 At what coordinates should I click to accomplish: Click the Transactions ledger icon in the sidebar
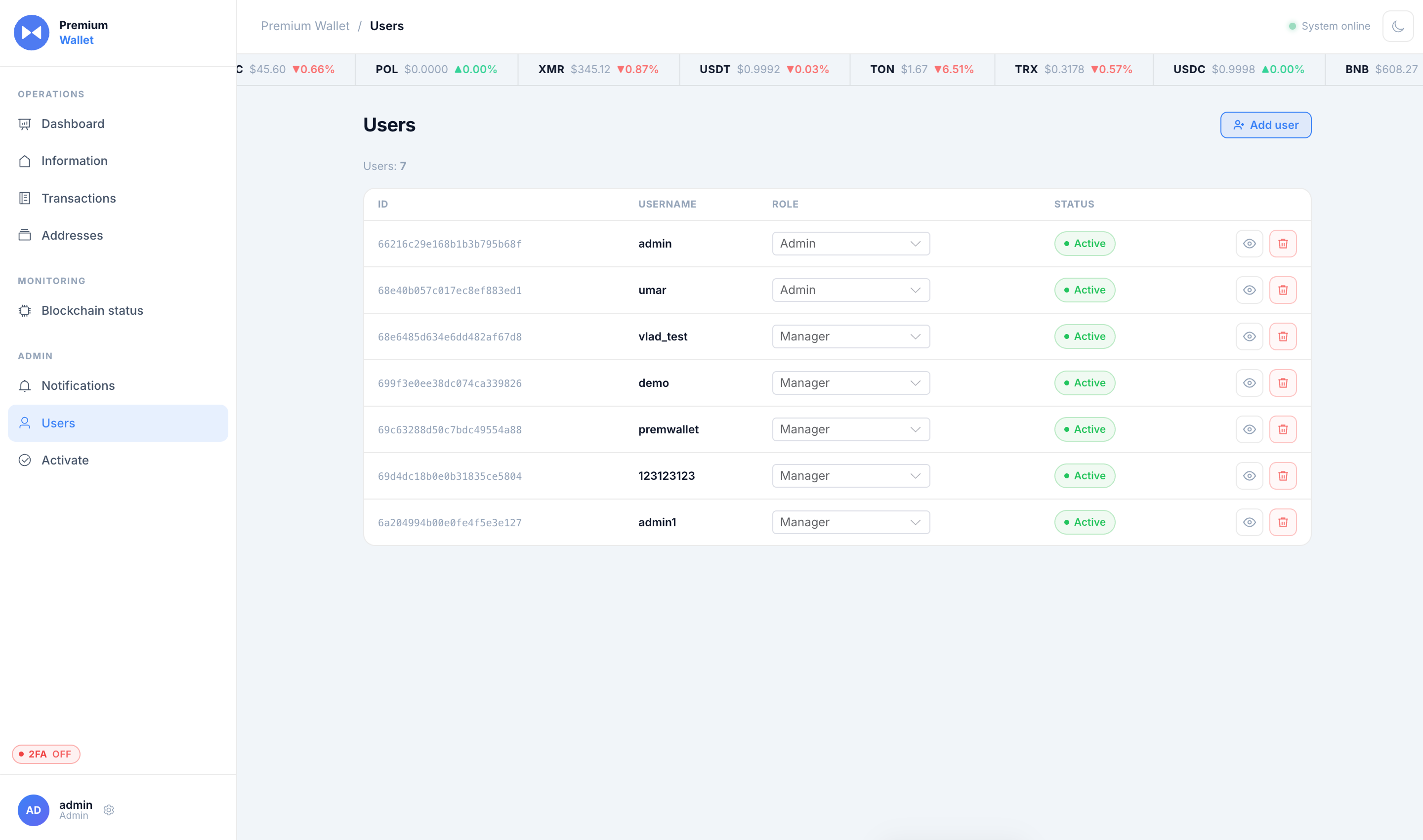tap(24, 198)
